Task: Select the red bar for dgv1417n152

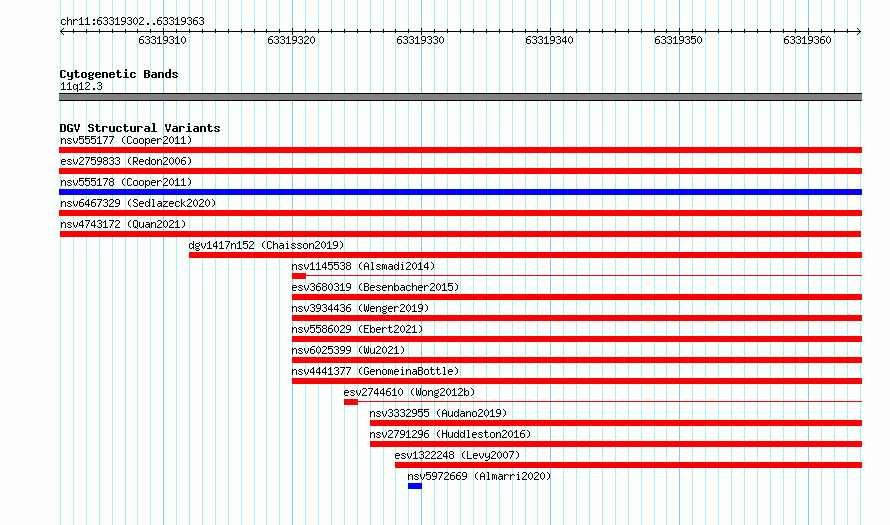Action: (x=526, y=255)
